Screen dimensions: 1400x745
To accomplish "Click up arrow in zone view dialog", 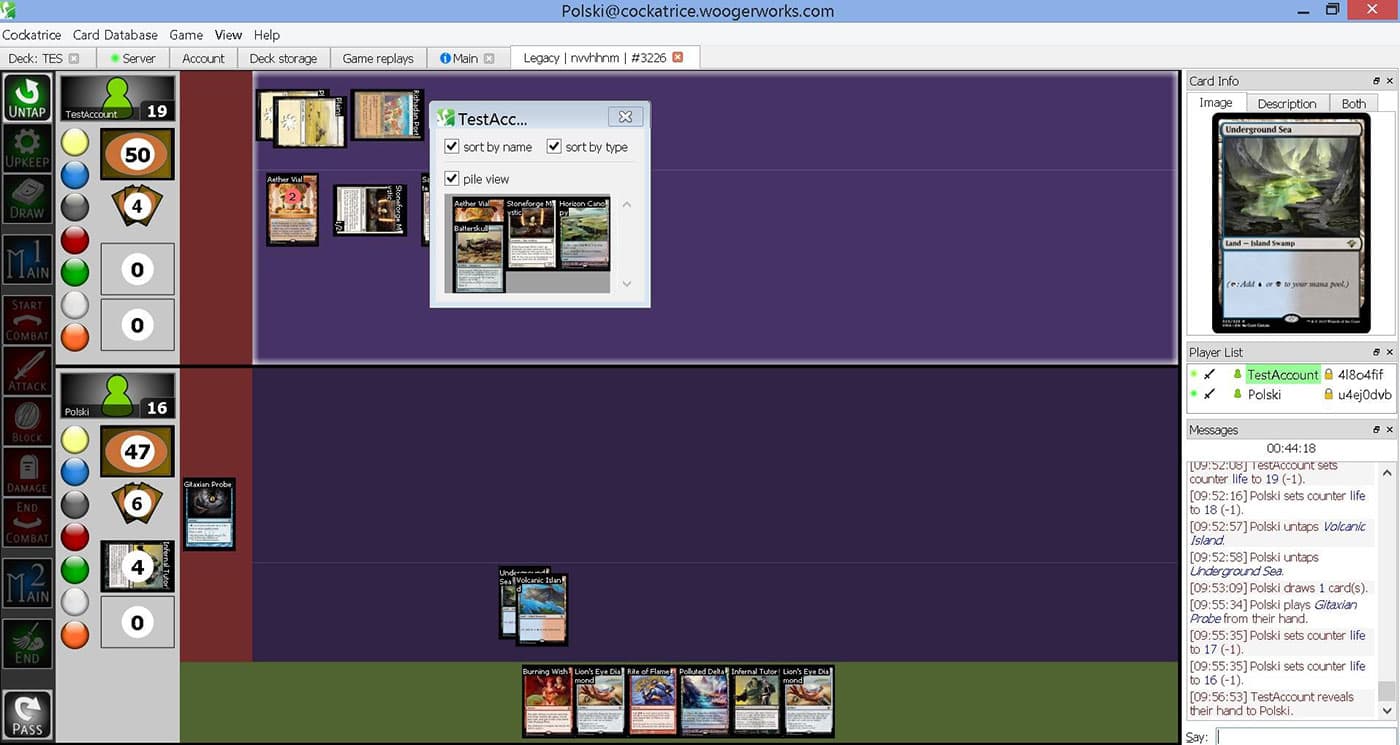I will (x=627, y=205).
